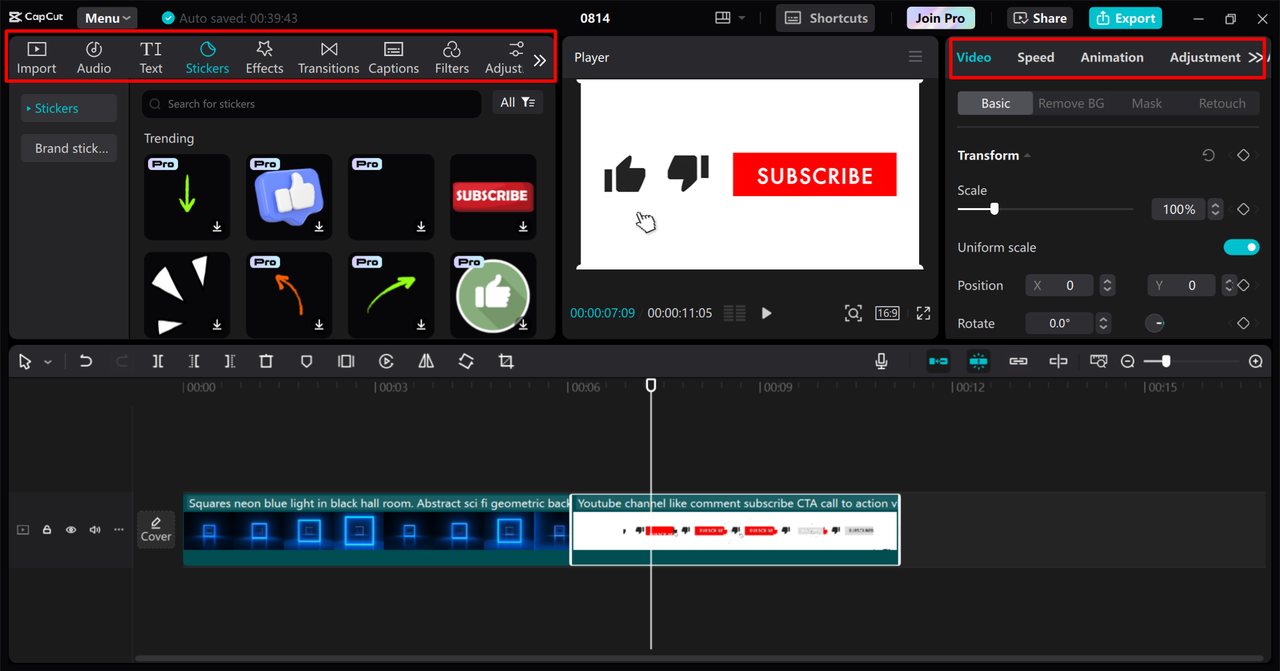Click the Search for stickers field

tap(311, 103)
